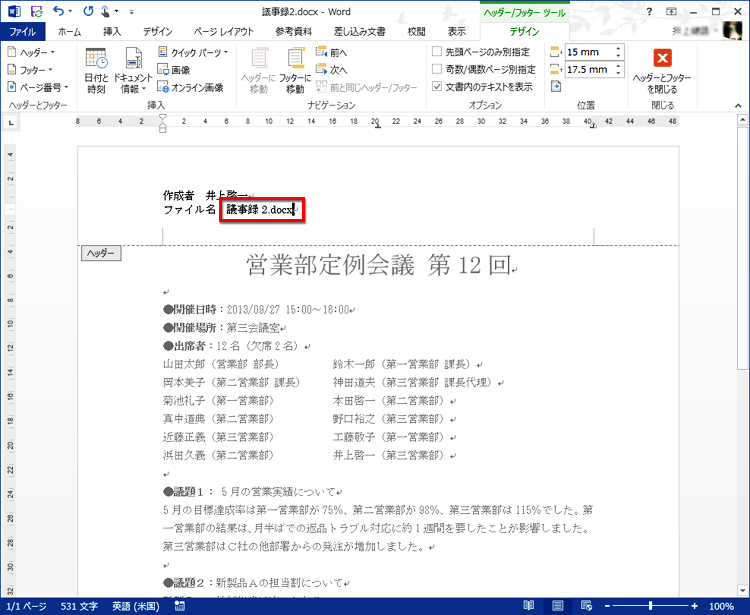
Task: Uncheck 文書内のテキストを表示
Action: [x=437, y=87]
